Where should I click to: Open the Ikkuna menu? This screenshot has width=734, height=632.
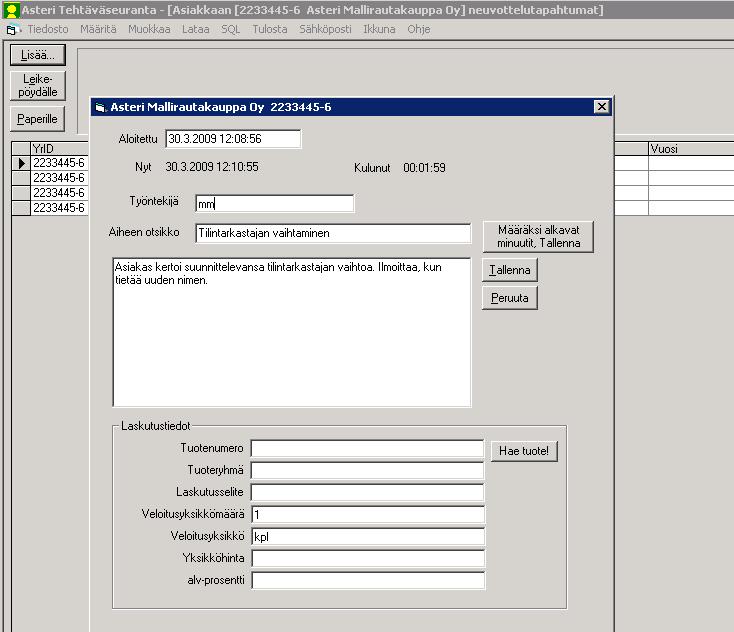(x=379, y=29)
